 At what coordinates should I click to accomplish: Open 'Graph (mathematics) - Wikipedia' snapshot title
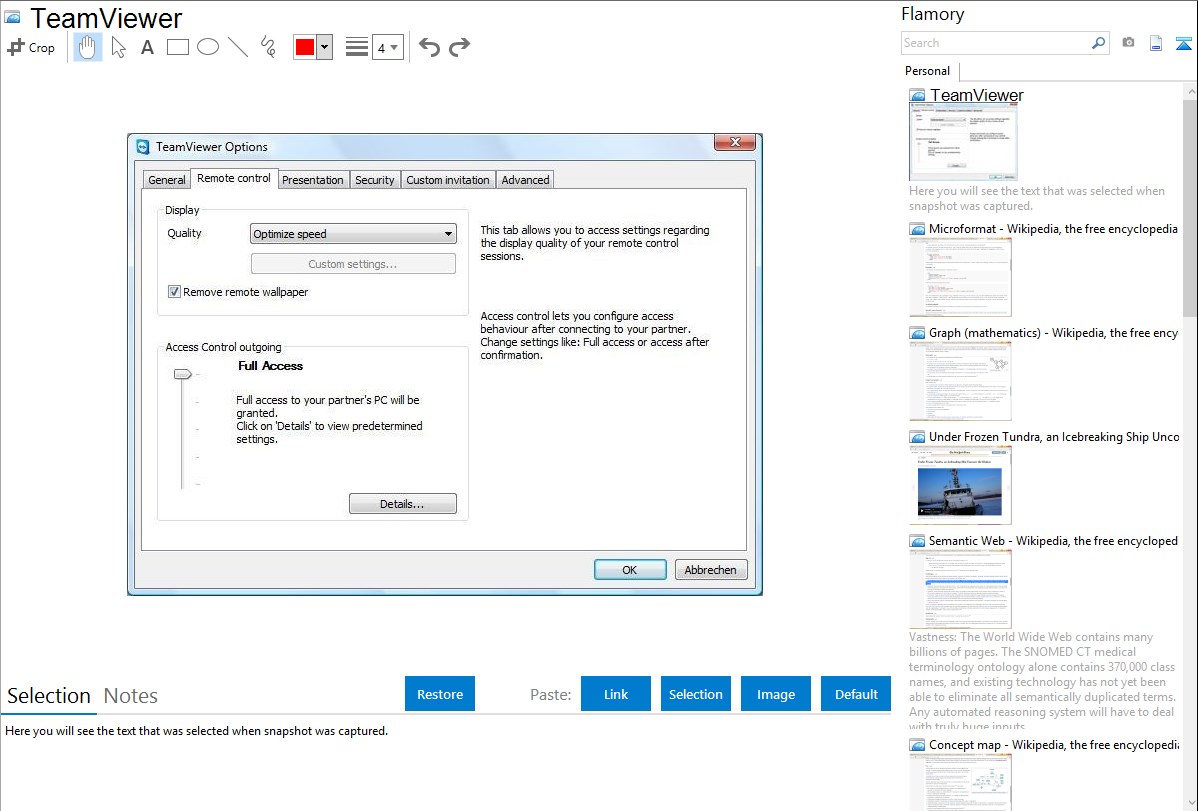click(x=1053, y=333)
